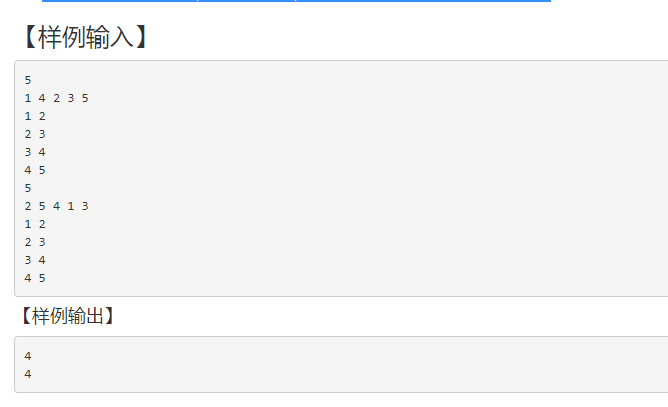668x407 pixels.
Task: Click empty space inside the sample input box
Action: [x=400, y=180]
